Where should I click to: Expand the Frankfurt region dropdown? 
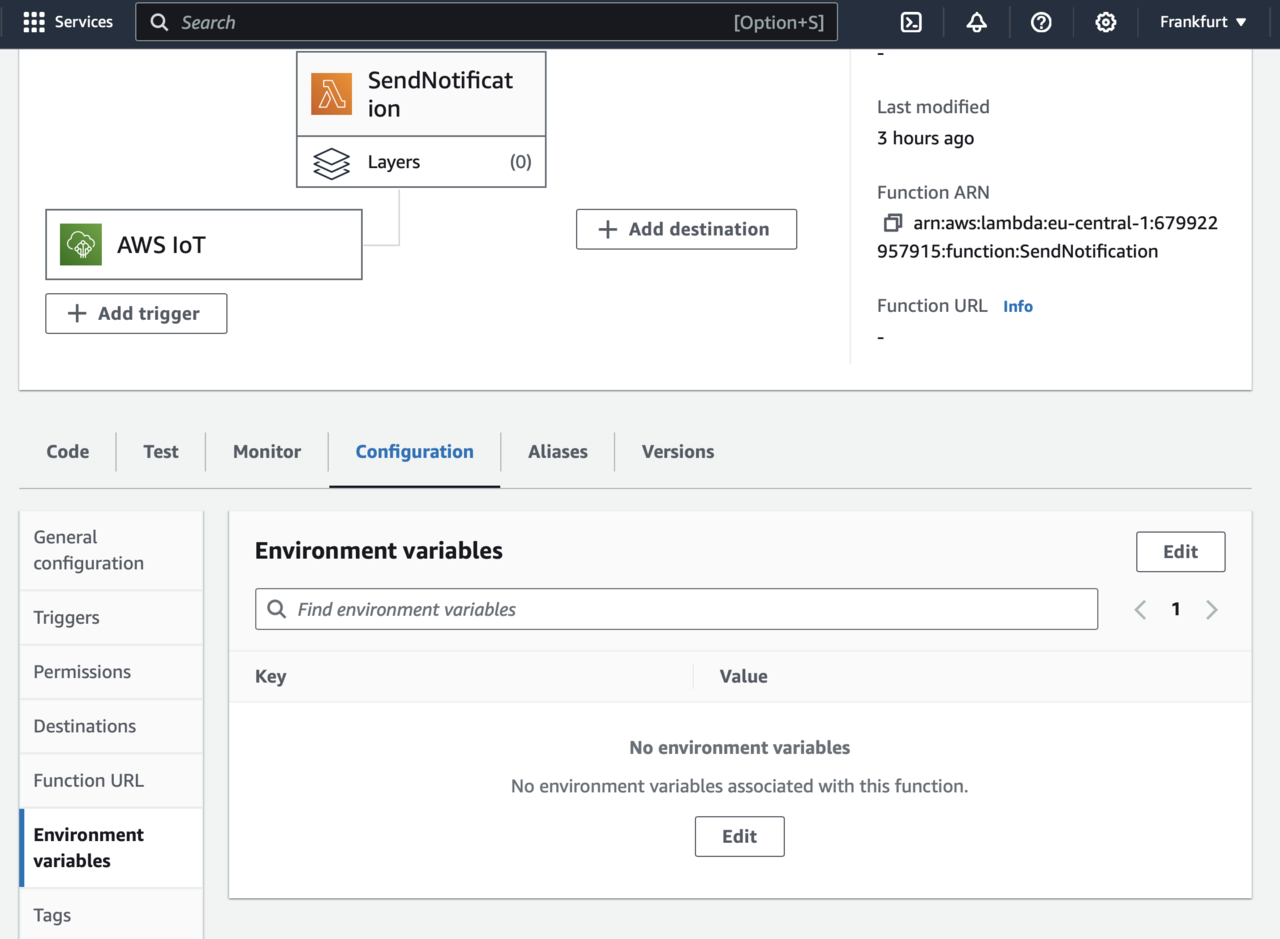point(1203,22)
